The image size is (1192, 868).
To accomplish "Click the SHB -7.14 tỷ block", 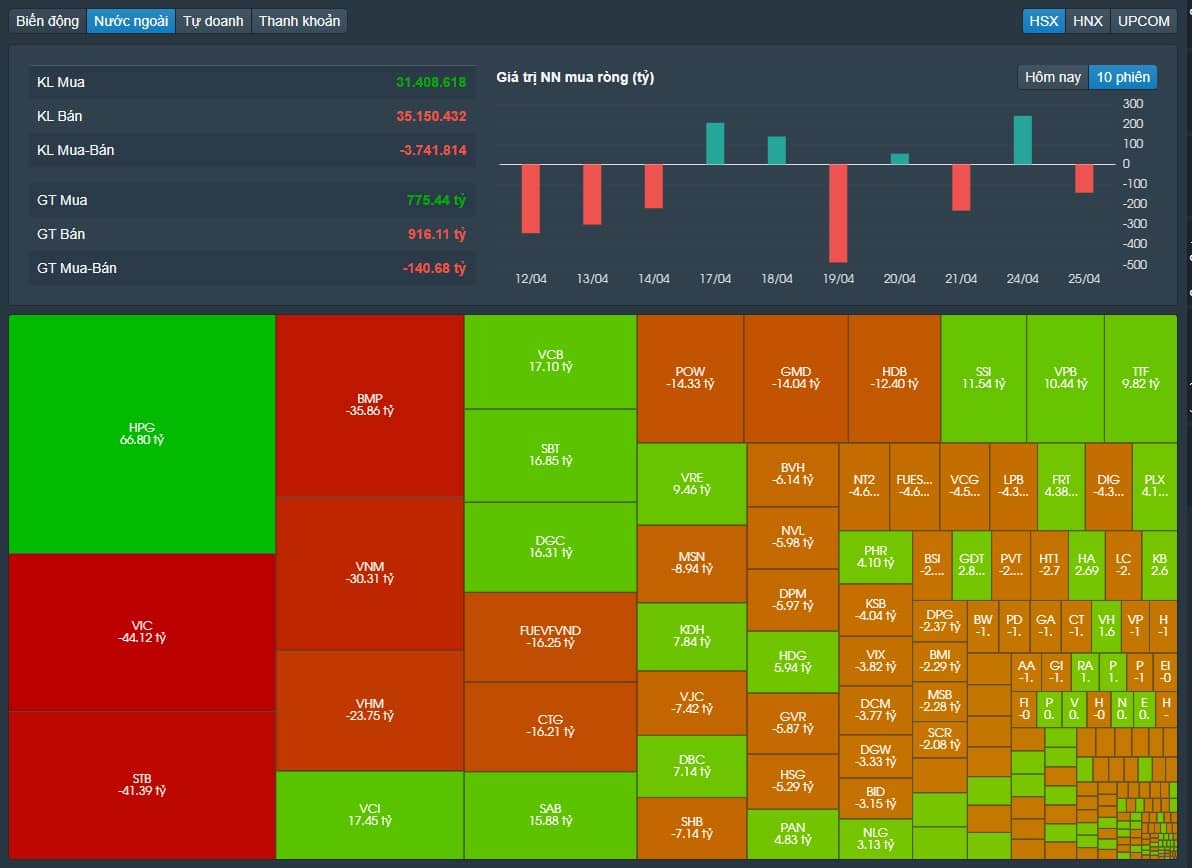I will pyautogui.click(x=692, y=828).
